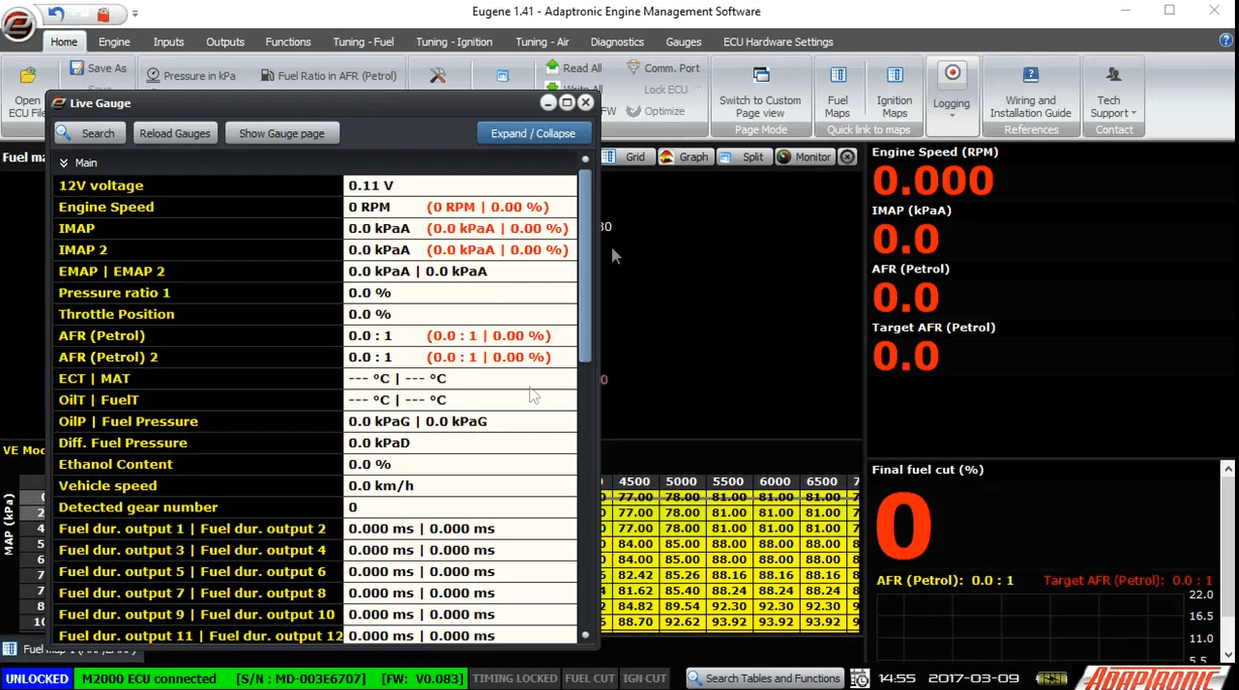Click the Show Gauge page button
This screenshot has width=1239, height=690.
tap(282, 133)
